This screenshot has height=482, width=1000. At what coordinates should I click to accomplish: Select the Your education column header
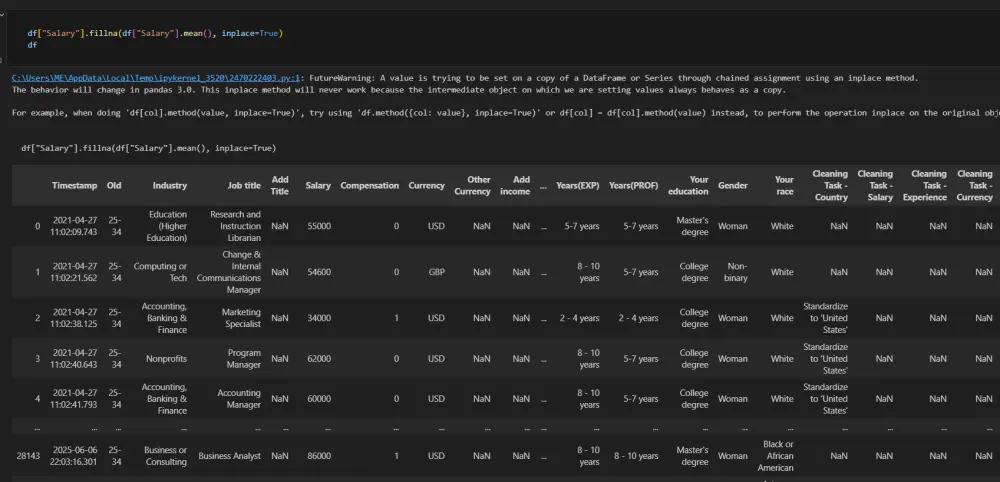(x=688, y=186)
